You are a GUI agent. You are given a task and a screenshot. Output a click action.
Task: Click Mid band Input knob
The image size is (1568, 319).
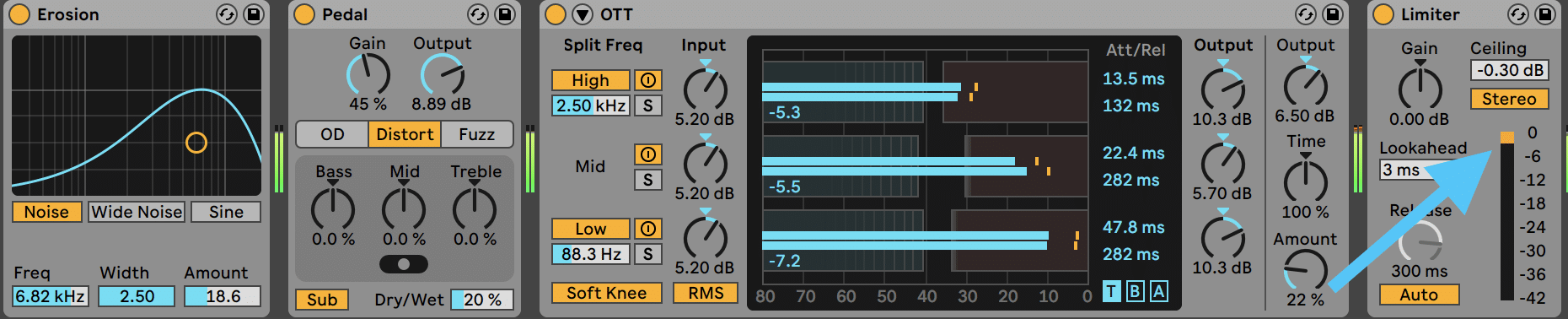click(x=706, y=164)
